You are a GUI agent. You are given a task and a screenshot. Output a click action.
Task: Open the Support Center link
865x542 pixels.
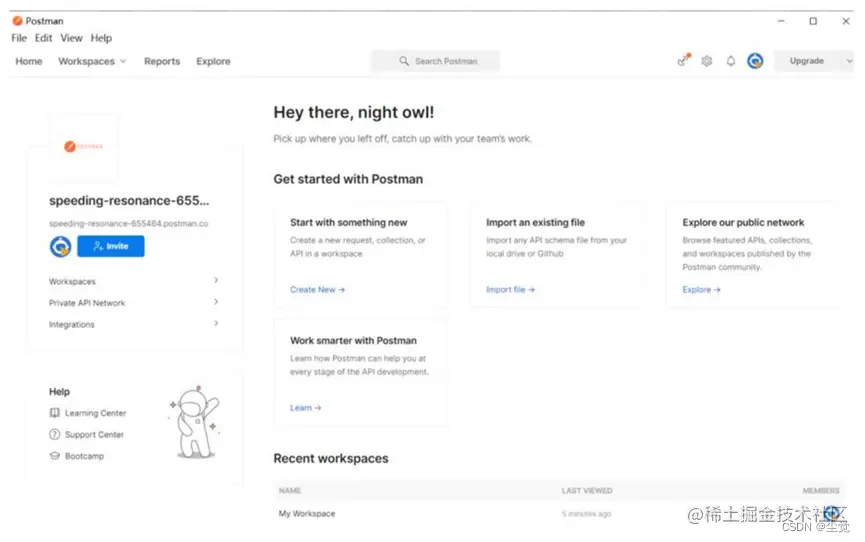(x=94, y=434)
